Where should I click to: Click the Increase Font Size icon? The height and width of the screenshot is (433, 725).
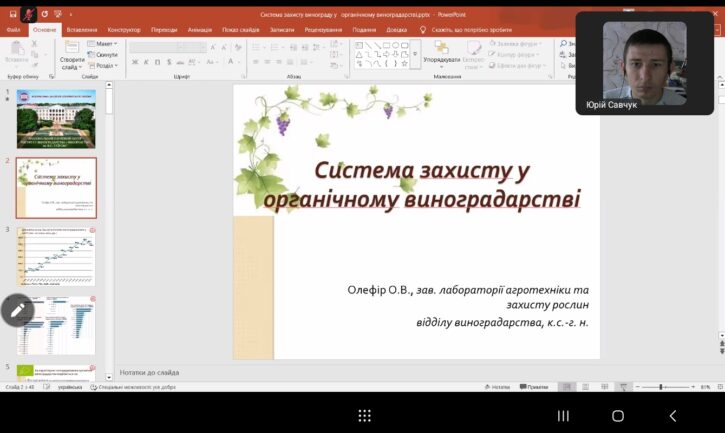(213, 47)
